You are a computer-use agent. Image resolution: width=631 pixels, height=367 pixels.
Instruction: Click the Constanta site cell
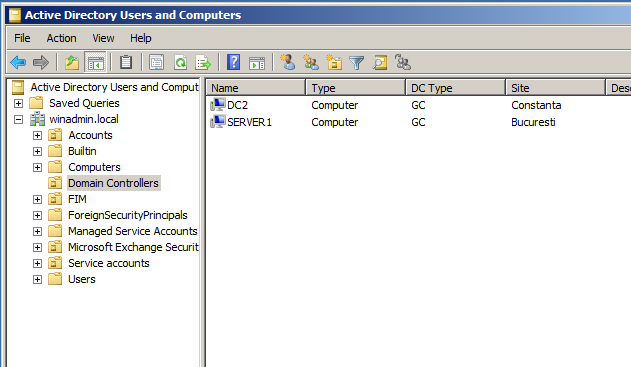[536, 105]
